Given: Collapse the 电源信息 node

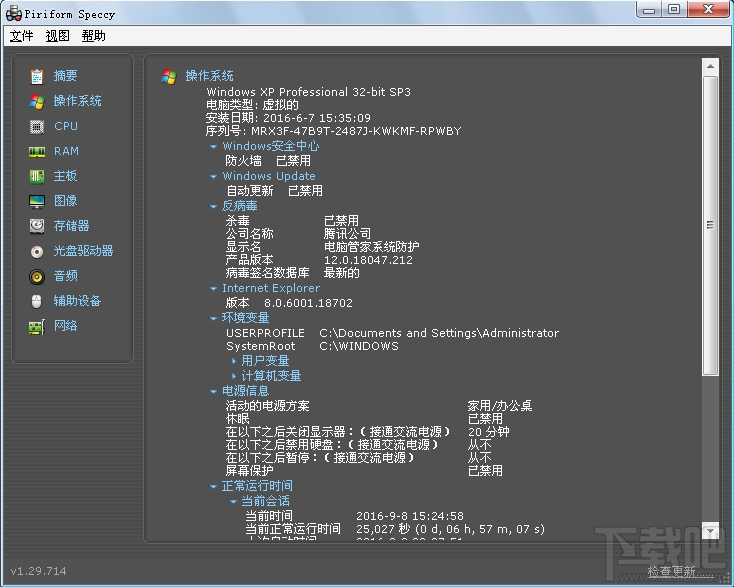Looking at the screenshot, I should pos(213,392).
